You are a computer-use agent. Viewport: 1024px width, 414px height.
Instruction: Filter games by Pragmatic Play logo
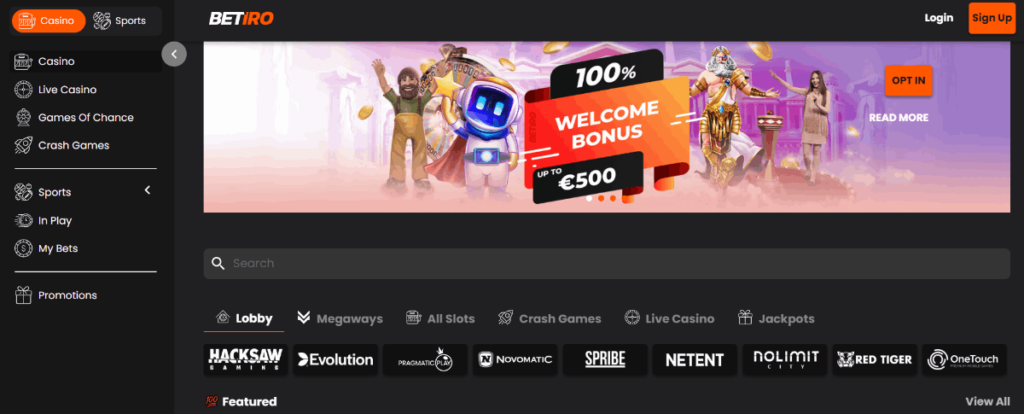tap(425, 360)
